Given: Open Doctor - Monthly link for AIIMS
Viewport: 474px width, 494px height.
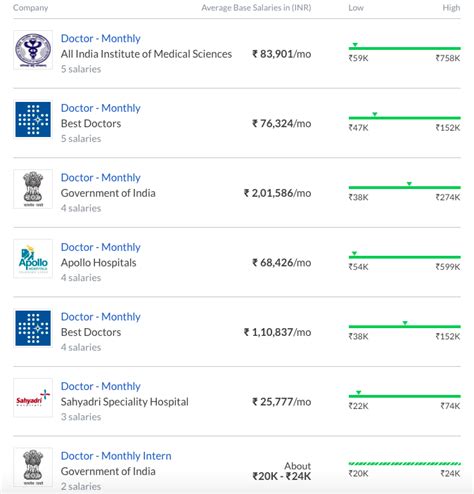Looking at the screenshot, I should [101, 38].
